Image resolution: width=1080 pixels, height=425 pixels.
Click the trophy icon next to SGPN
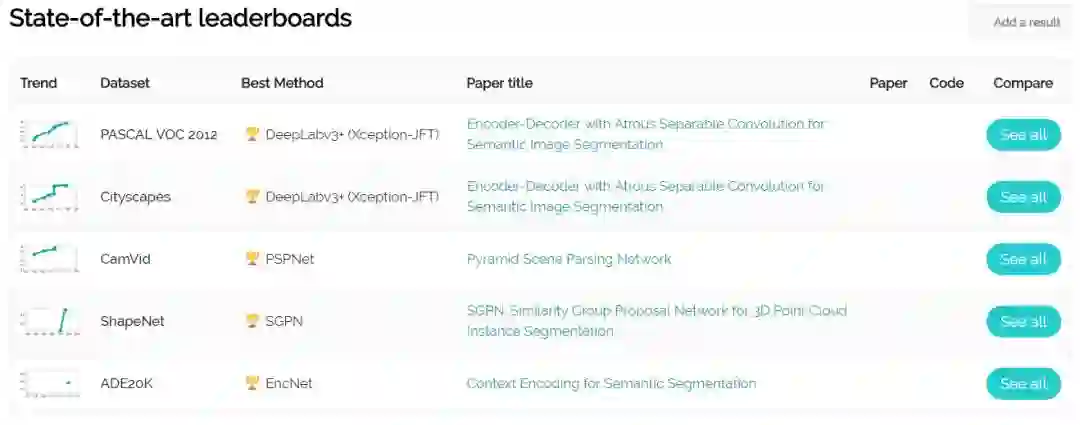pos(252,321)
